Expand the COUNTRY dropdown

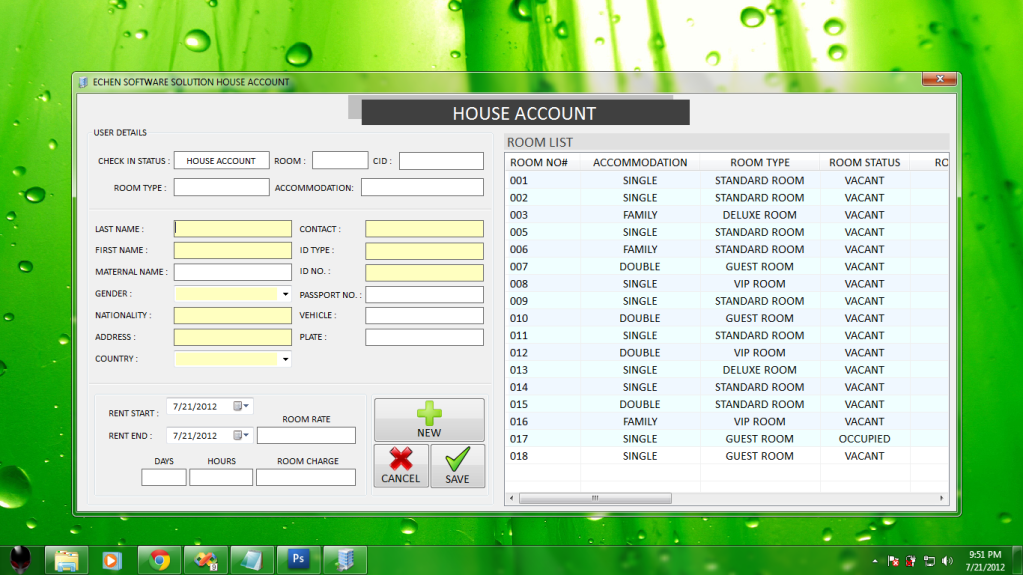pos(285,359)
